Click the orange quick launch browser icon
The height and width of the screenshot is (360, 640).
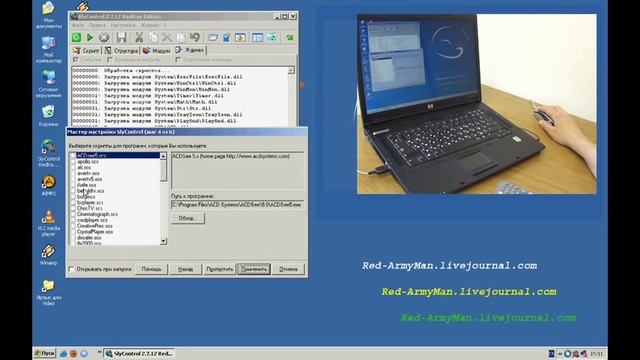[x=73, y=353]
